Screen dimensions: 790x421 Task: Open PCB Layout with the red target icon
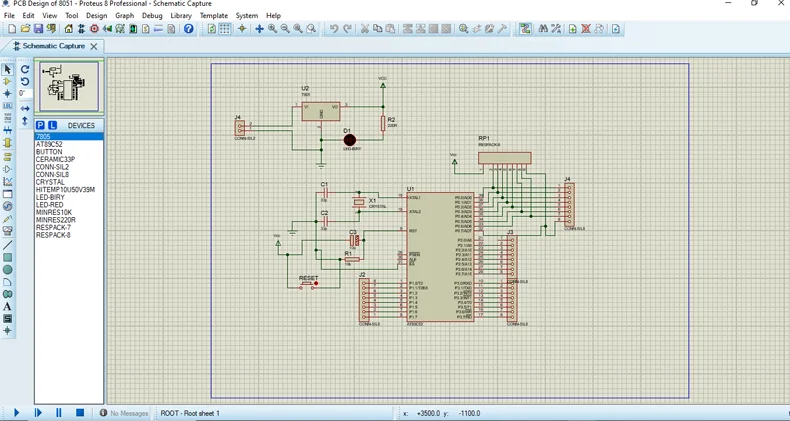click(x=94, y=29)
